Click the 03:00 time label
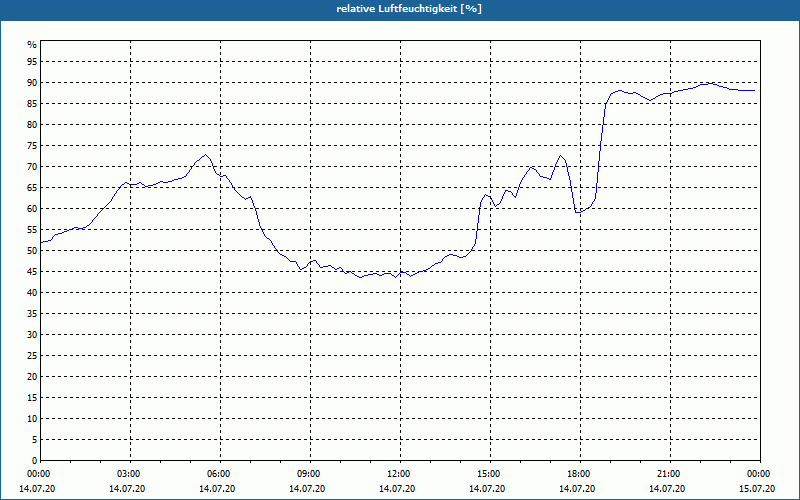Viewport: 800px width, 500px height. 130,474
